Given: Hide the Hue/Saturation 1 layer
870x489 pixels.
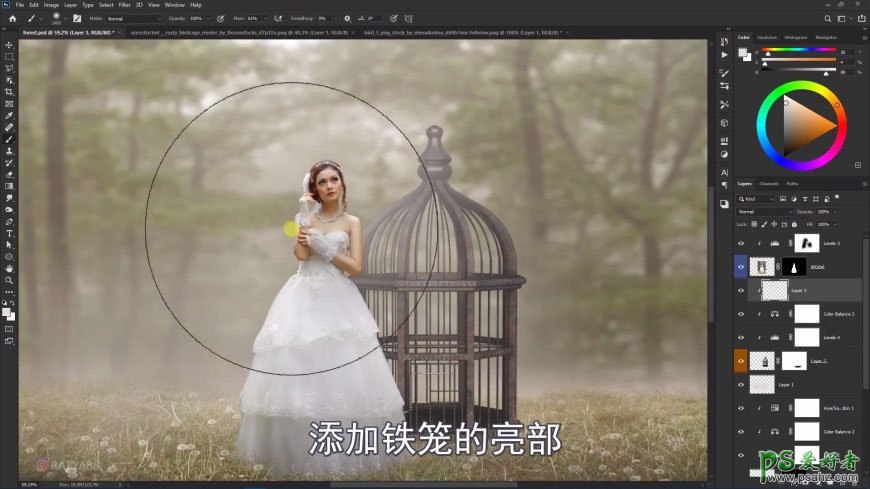Looking at the screenshot, I should coord(741,408).
